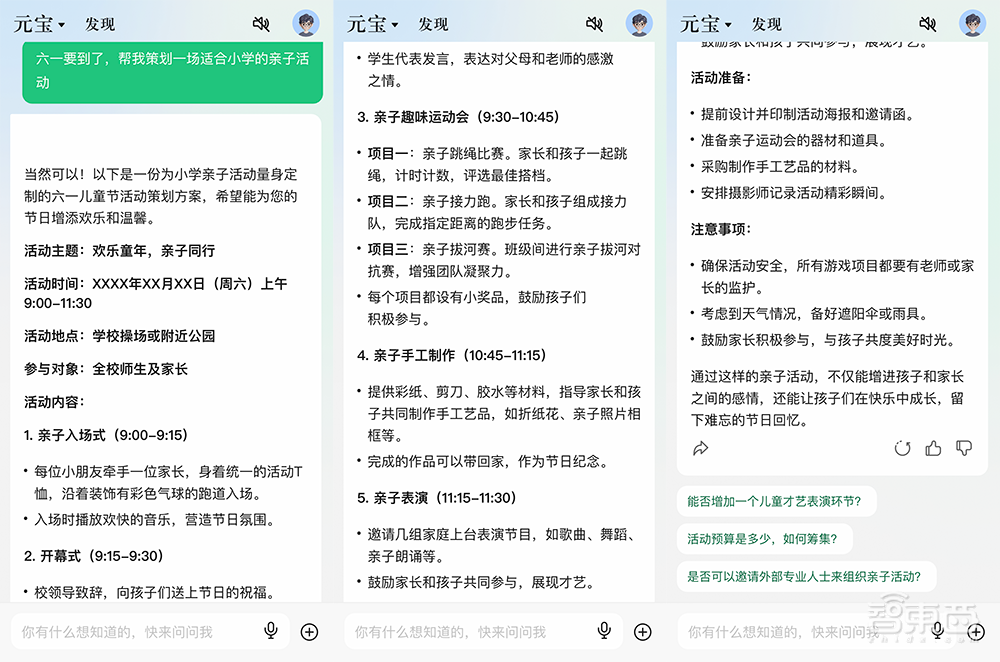This screenshot has width=1000, height=662.
Task: Select the 活动预算 suggested follow-up question
Action: pyautogui.click(x=763, y=538)
